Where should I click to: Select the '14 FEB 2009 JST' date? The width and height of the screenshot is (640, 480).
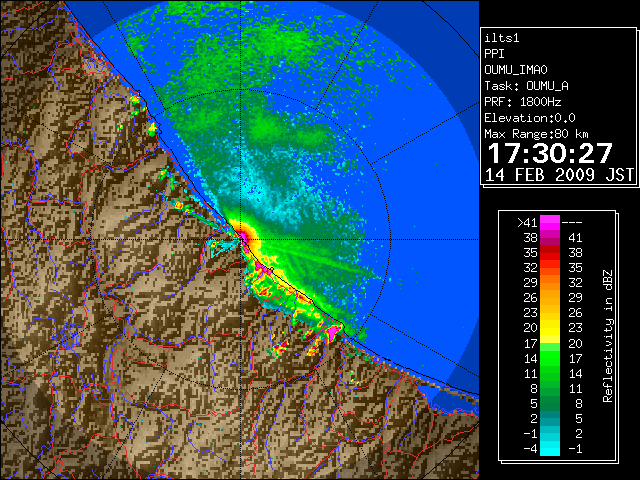[559, 175]
